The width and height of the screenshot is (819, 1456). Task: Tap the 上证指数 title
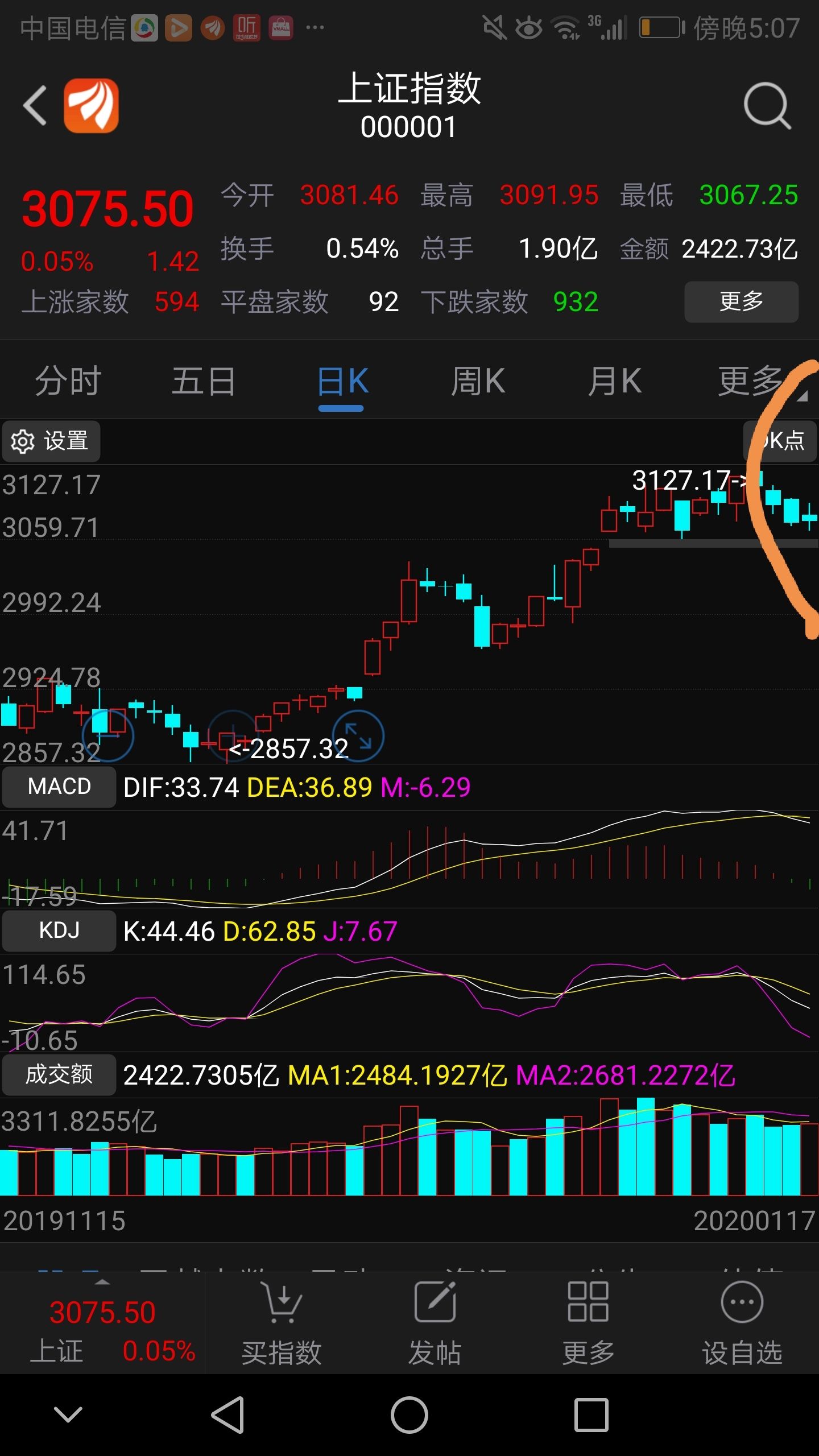point(409,89)
